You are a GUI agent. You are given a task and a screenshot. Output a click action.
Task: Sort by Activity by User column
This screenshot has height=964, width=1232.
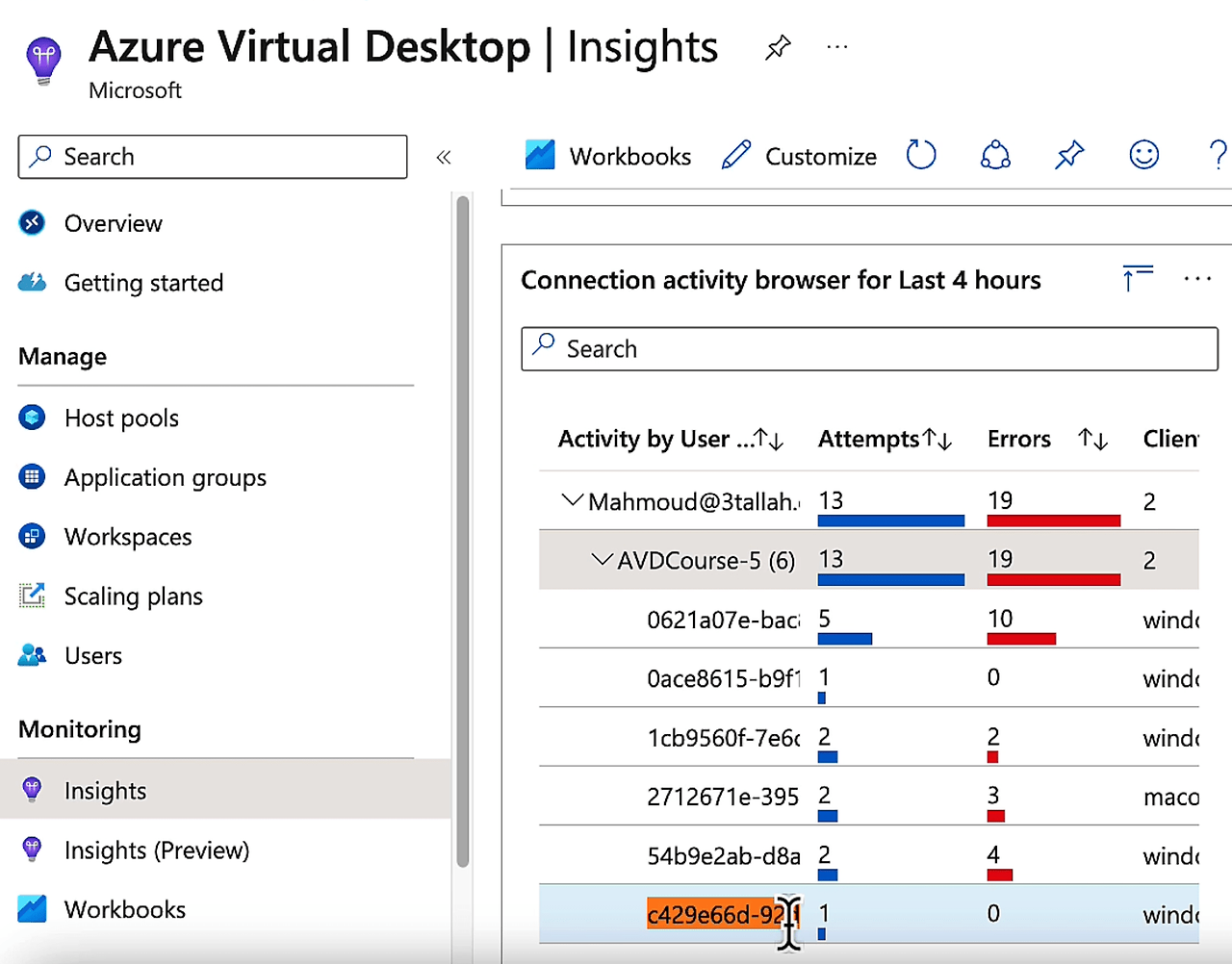coord(769,440)
